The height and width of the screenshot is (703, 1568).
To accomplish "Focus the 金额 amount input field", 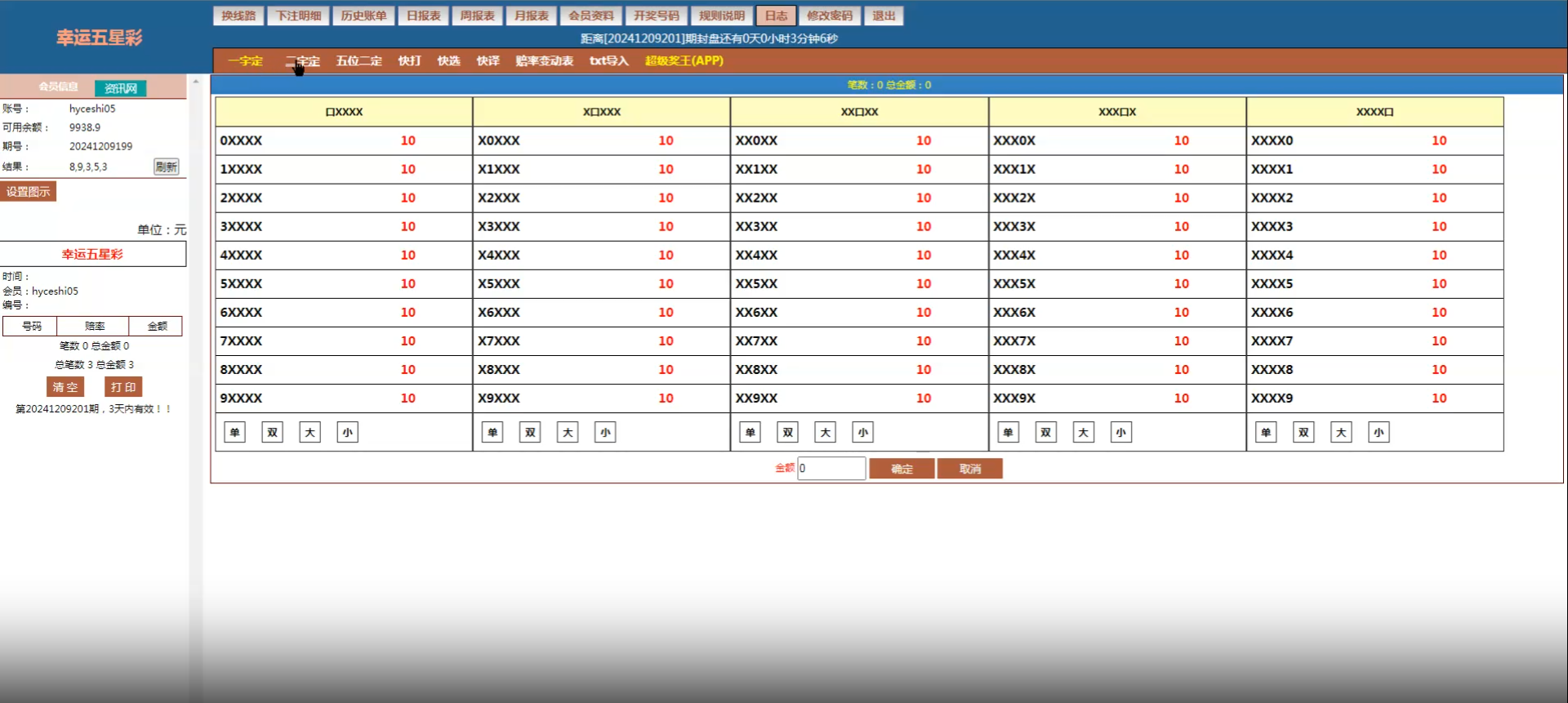I will (831, 468).
